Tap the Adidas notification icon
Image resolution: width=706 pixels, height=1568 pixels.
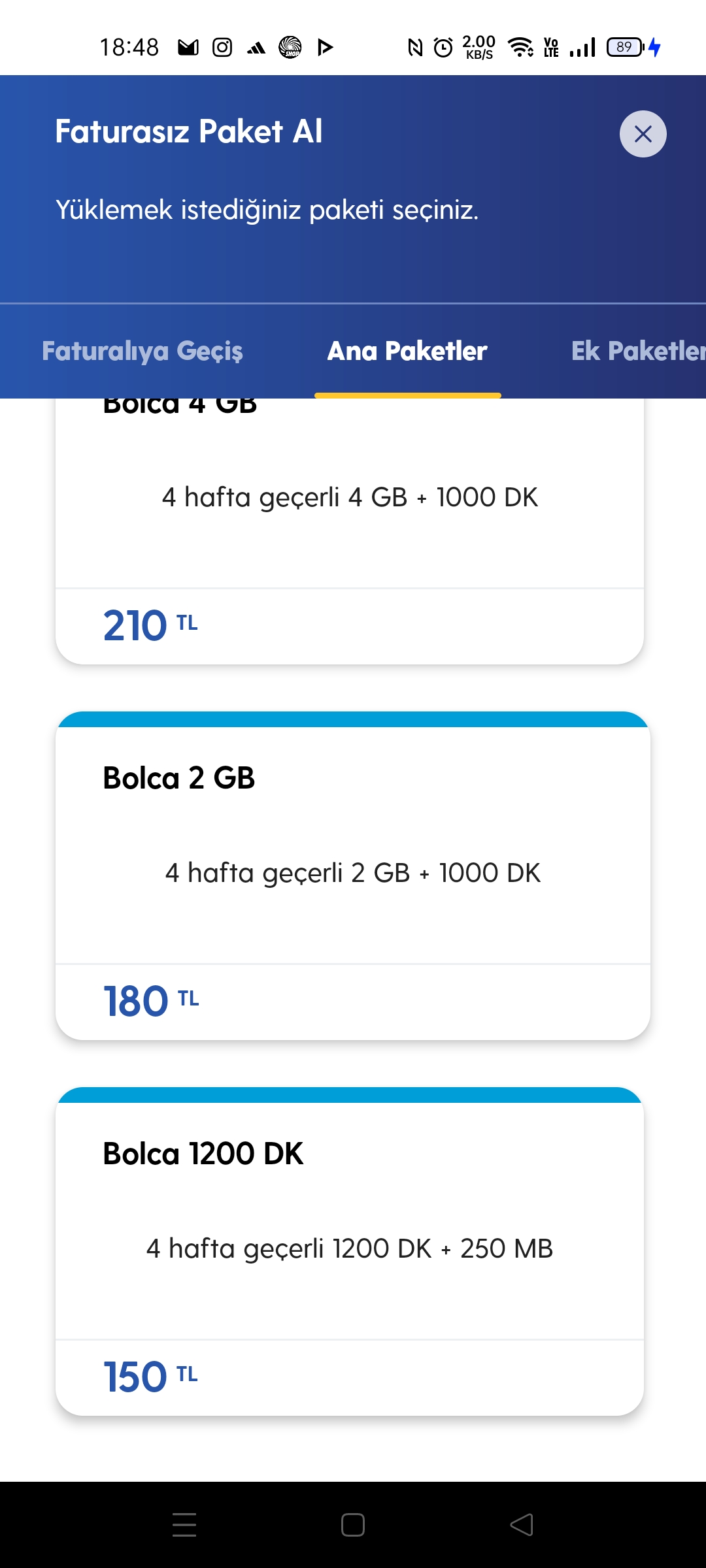(256, 48)
